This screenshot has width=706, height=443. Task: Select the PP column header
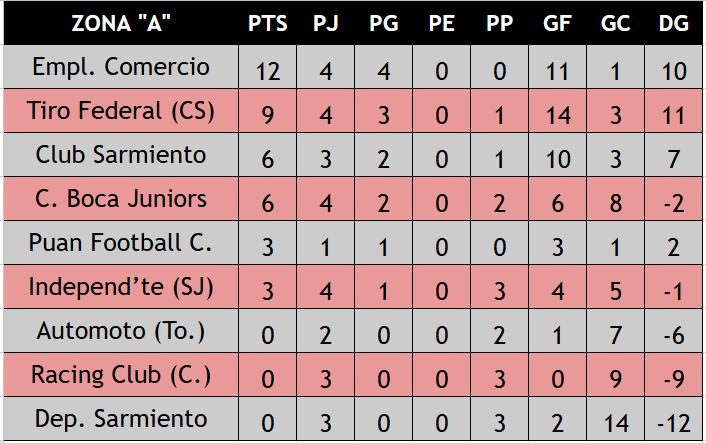pos(499,23)
